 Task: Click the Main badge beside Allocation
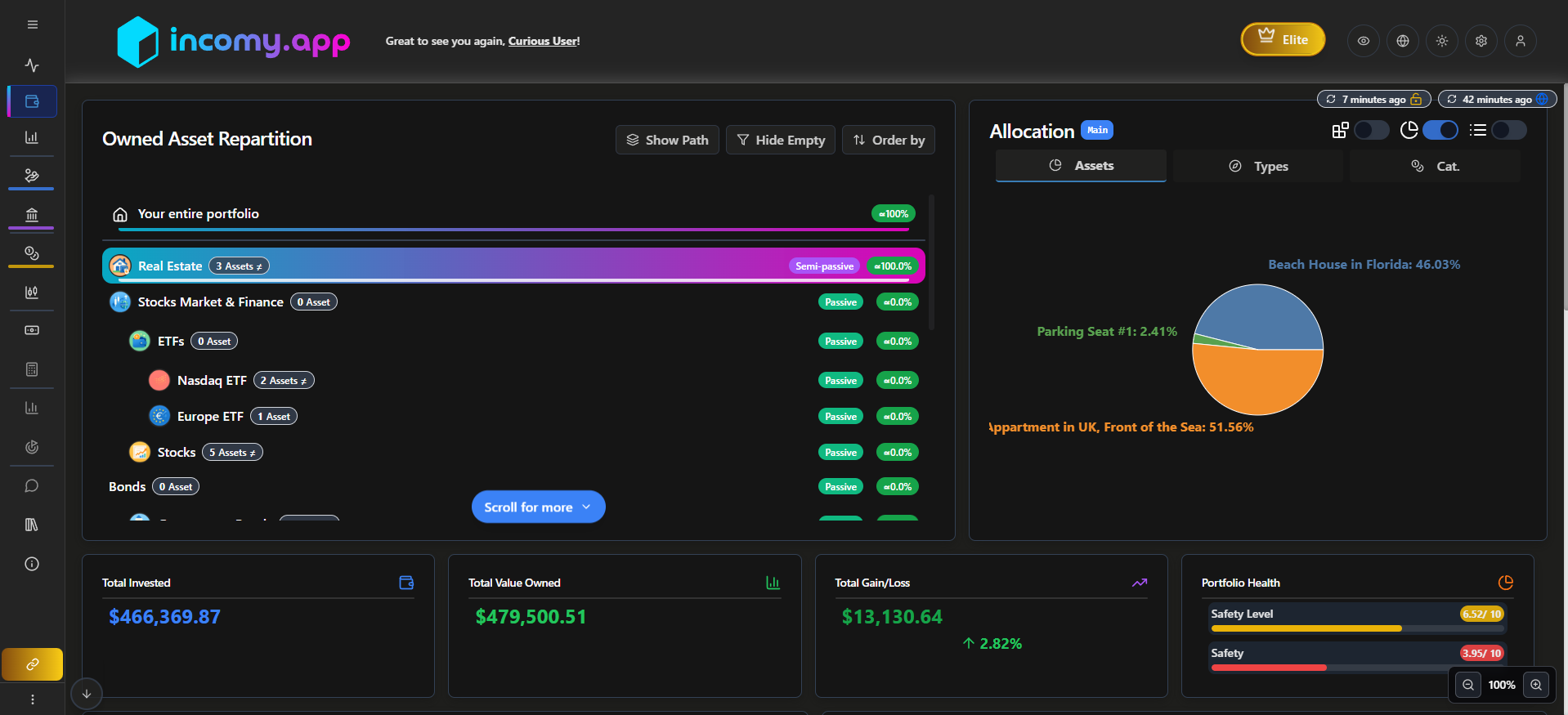coord(1097,130)
